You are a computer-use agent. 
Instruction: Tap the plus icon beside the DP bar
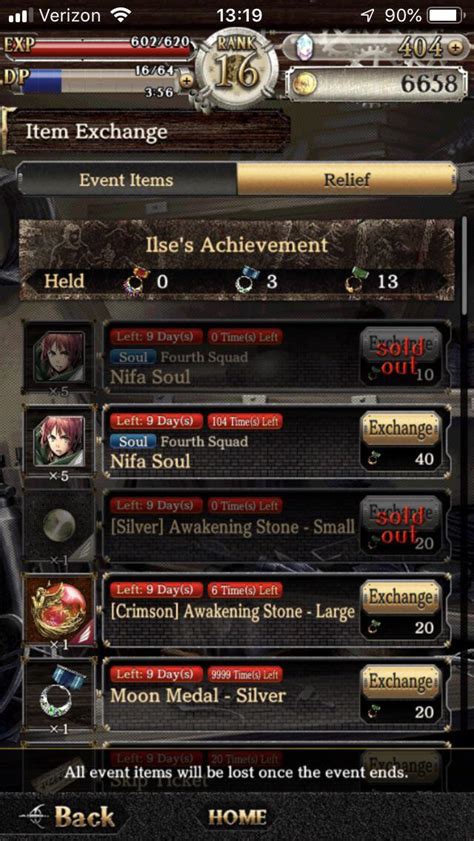pyautogui.click(x=187, y=81)
